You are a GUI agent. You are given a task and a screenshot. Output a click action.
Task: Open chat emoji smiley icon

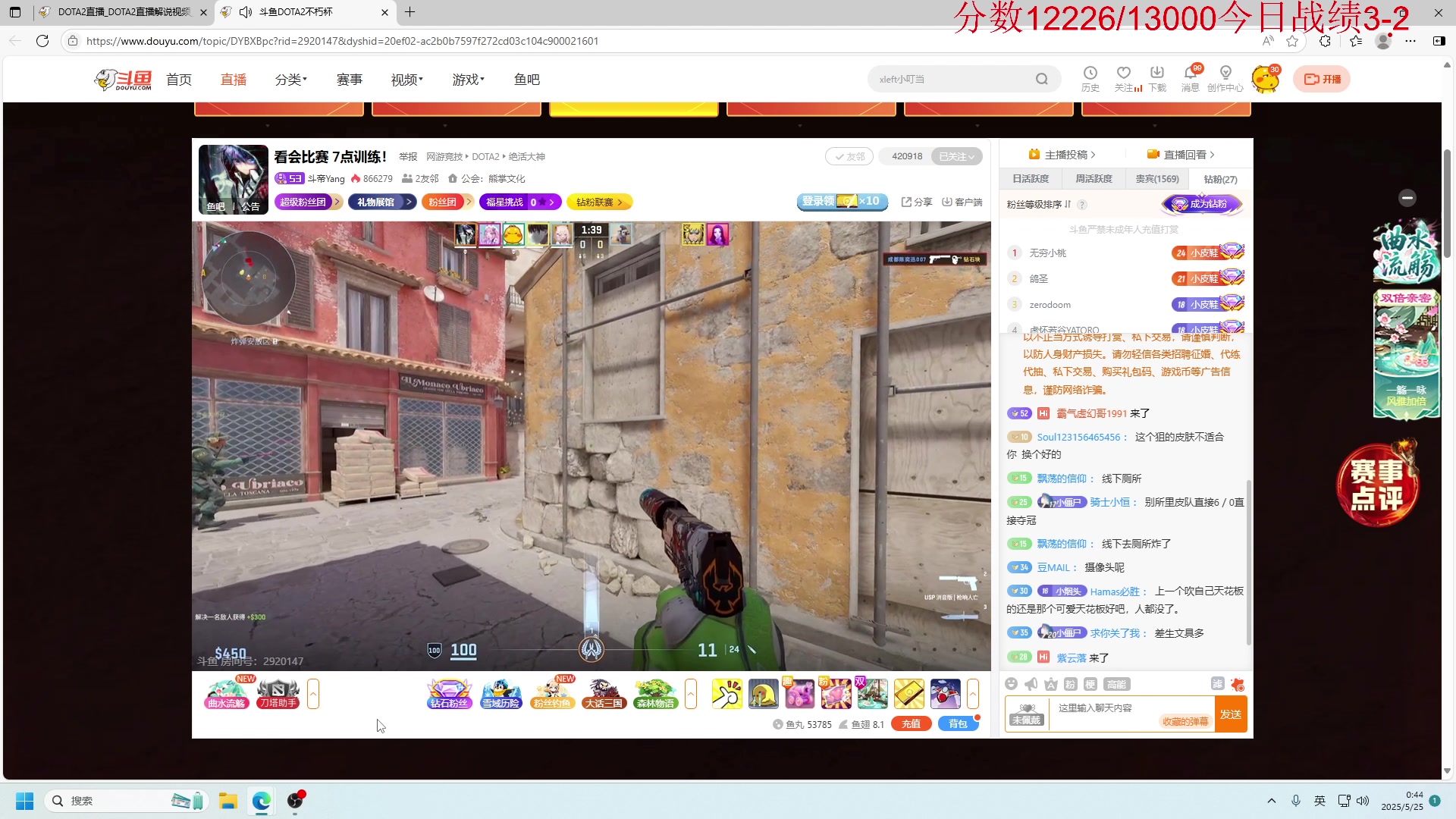1011,684
